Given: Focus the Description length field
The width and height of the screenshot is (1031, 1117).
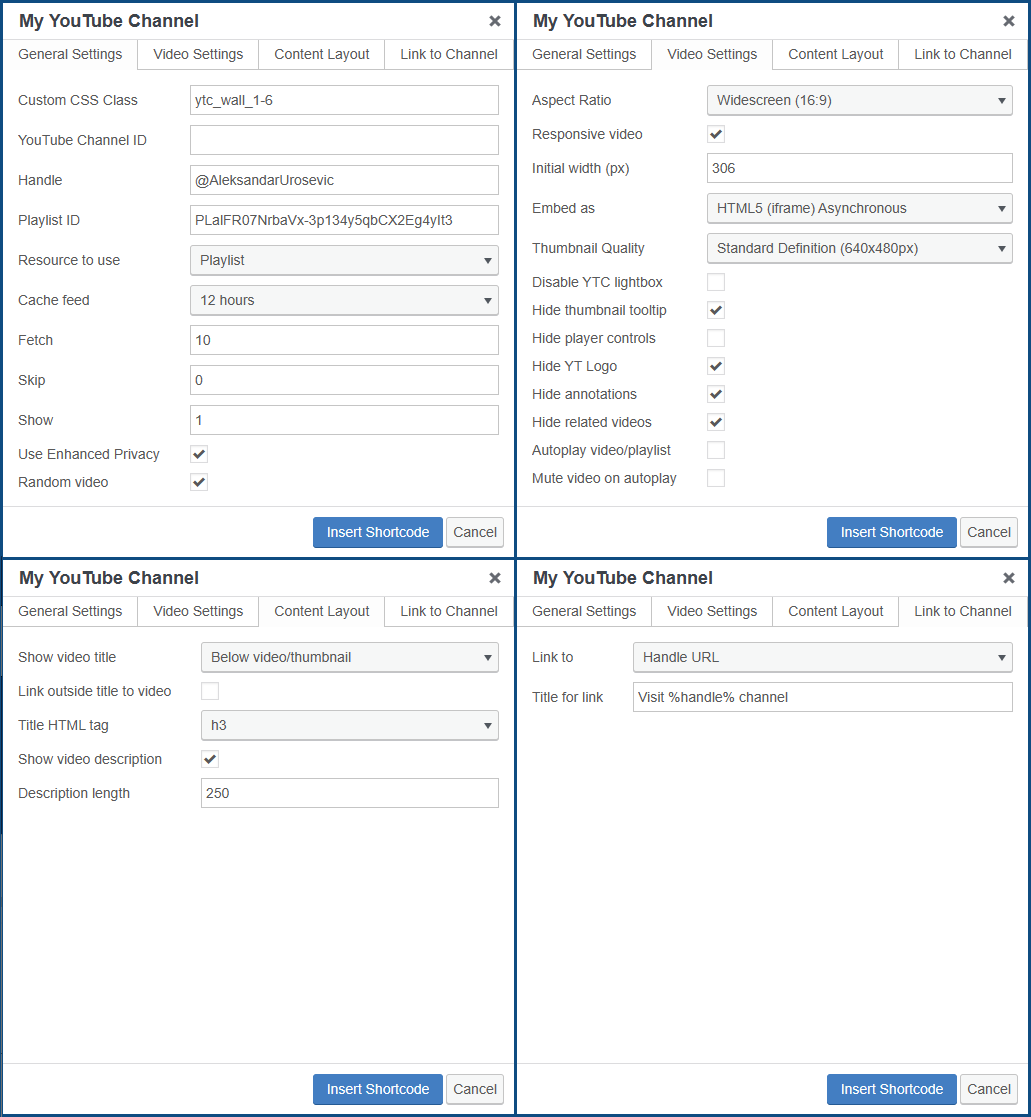Looking at the screenshot, I should tap(350, 793).
